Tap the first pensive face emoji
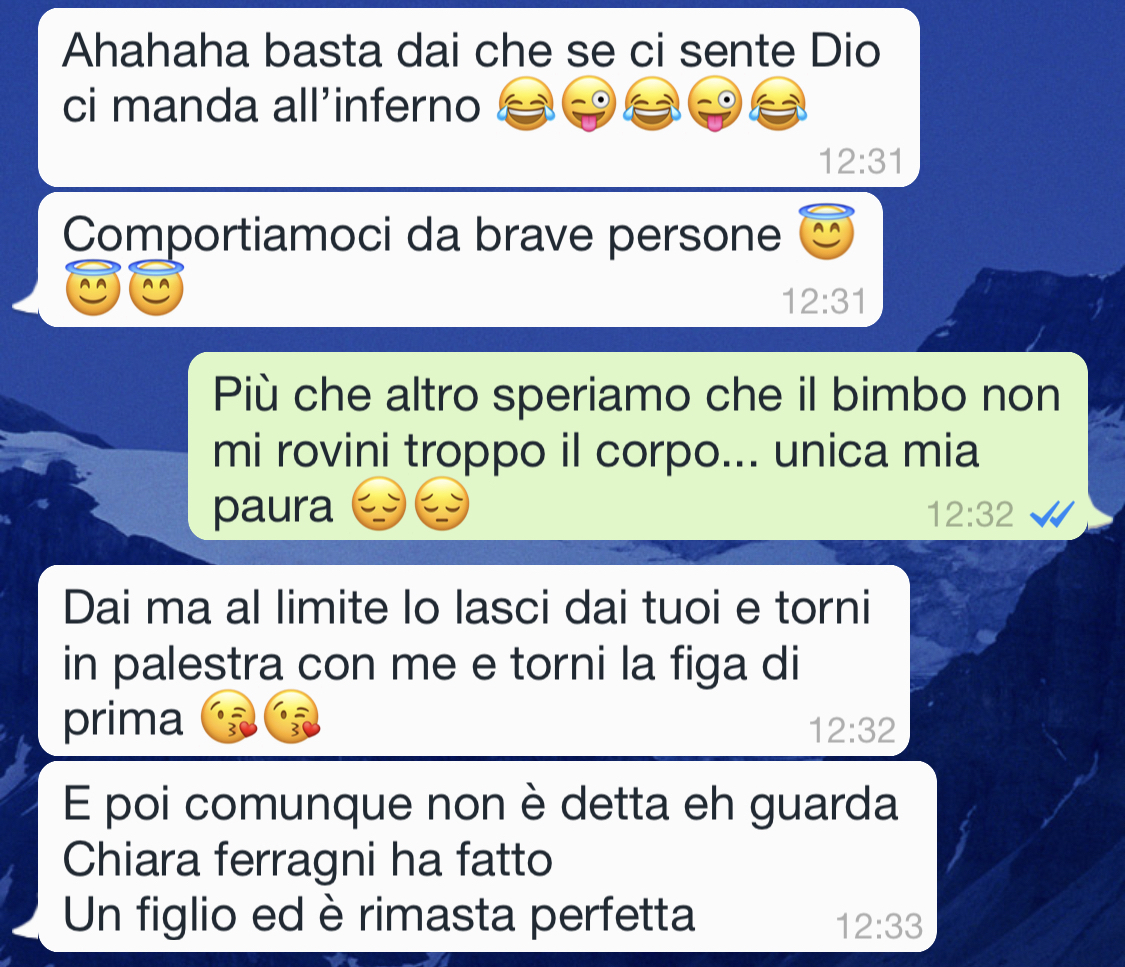1125x967 pixels. pyautogui.click(x=379, y=504)
